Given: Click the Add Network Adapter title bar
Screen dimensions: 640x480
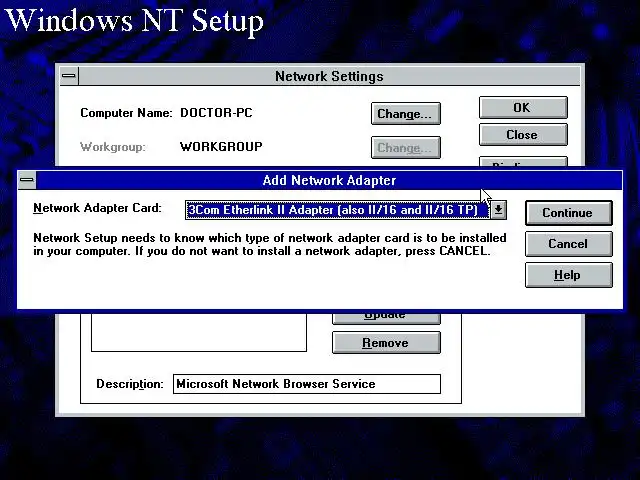Looking at the screenshot, I should [329, 180].
